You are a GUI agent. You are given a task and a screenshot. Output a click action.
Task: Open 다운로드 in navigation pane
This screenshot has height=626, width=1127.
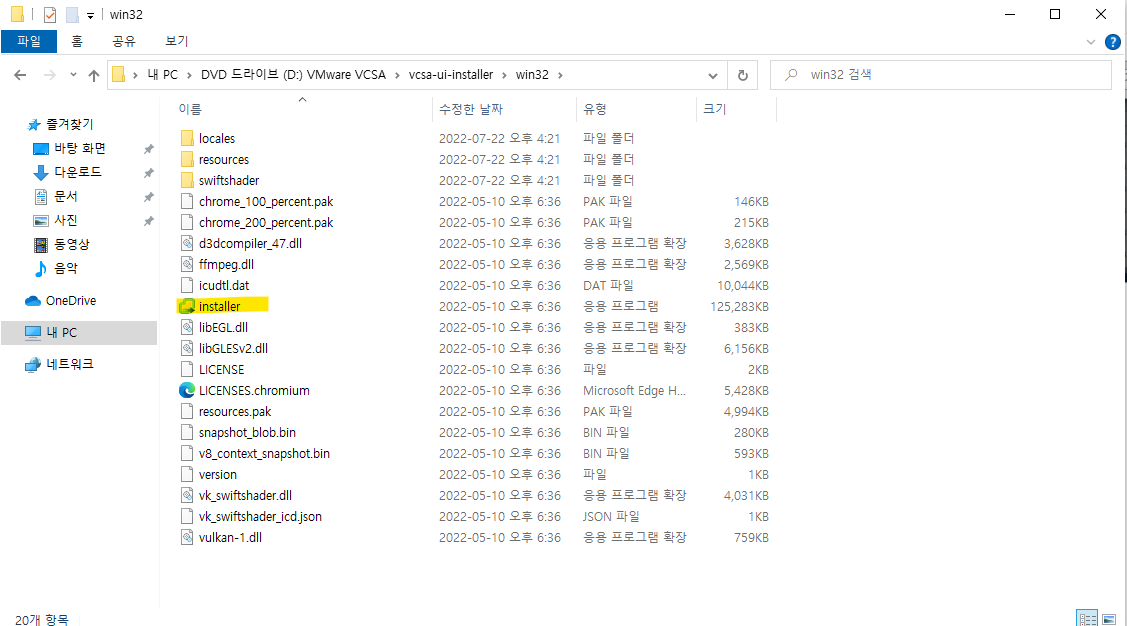(x=78, y=172)
